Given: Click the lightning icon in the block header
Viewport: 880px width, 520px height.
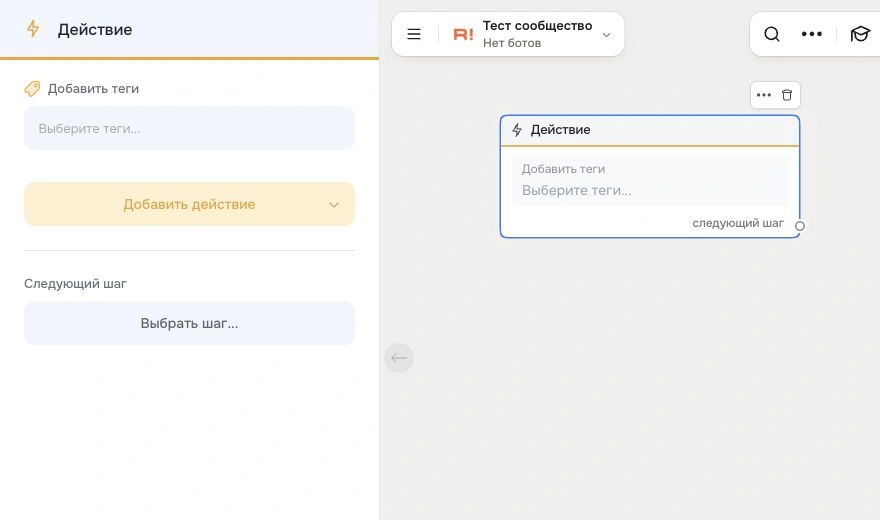Looking at the screenshot, I should [x=517, y=130].
